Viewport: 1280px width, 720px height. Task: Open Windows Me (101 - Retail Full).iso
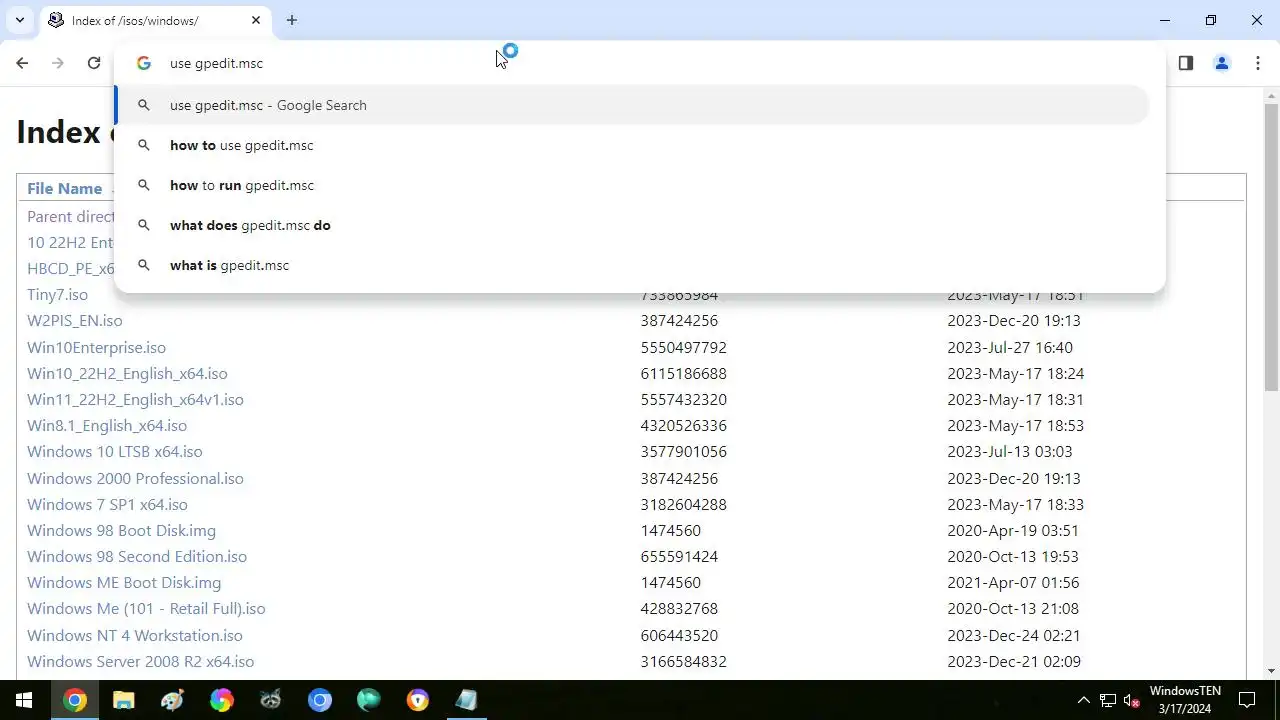click(x=146, y=608)
